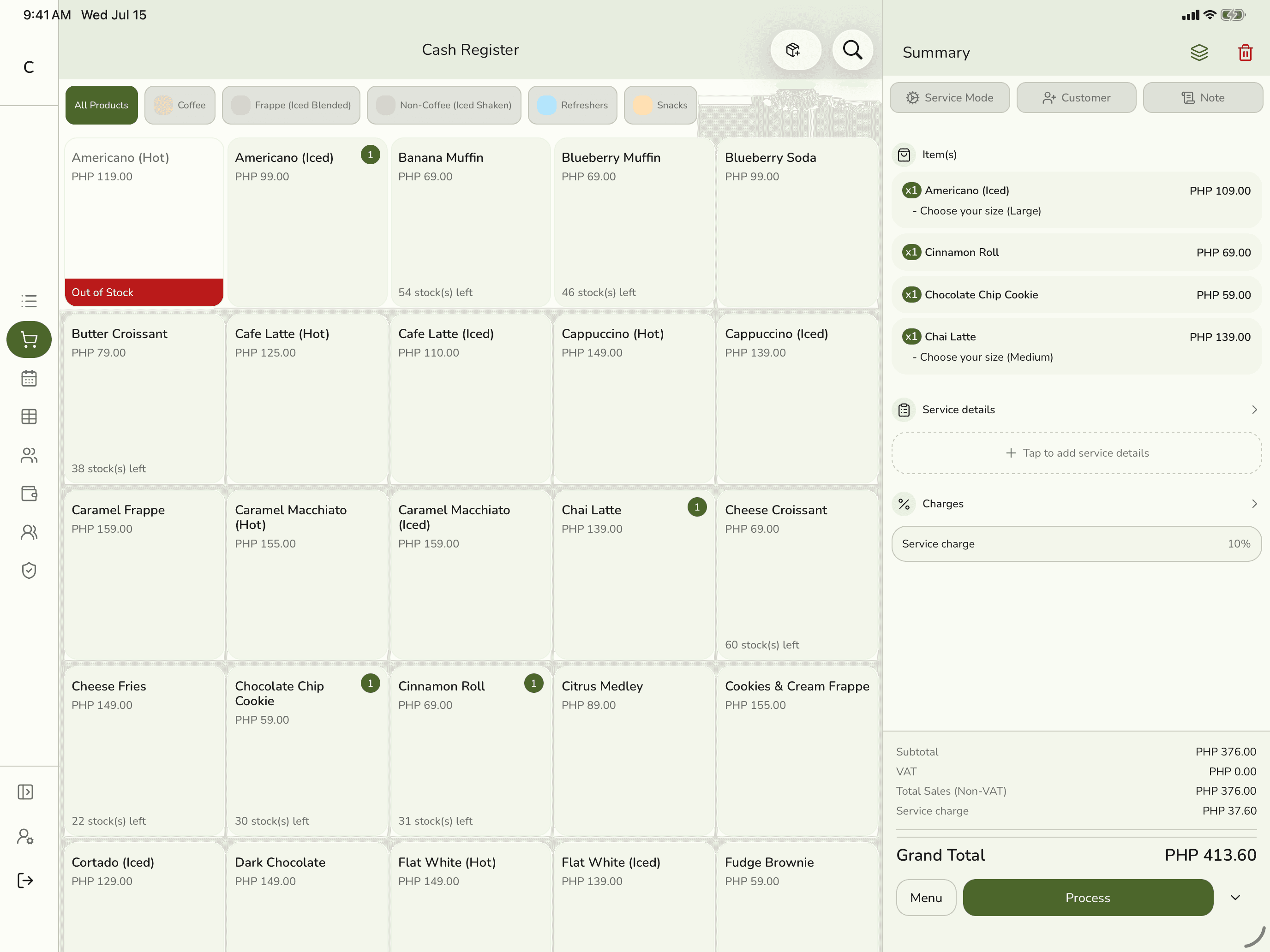Delete the order with the red trash icon
The width and height of the screenshot is (1270, 952).
(x=1245, y=53)
